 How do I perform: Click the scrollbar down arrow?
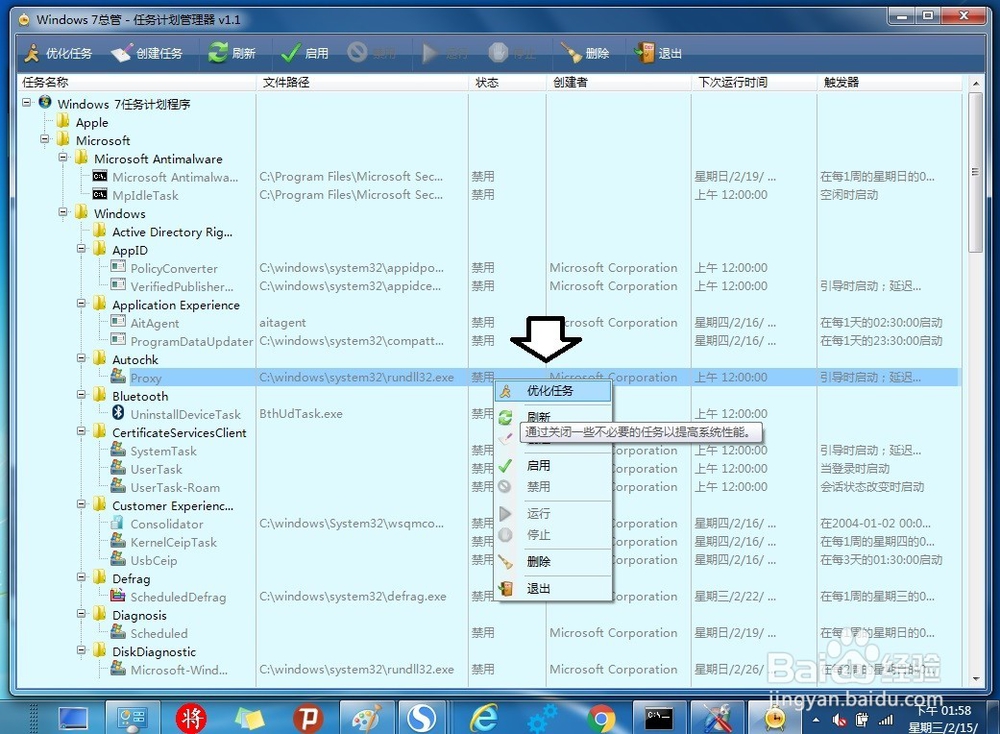coord(975,679)
